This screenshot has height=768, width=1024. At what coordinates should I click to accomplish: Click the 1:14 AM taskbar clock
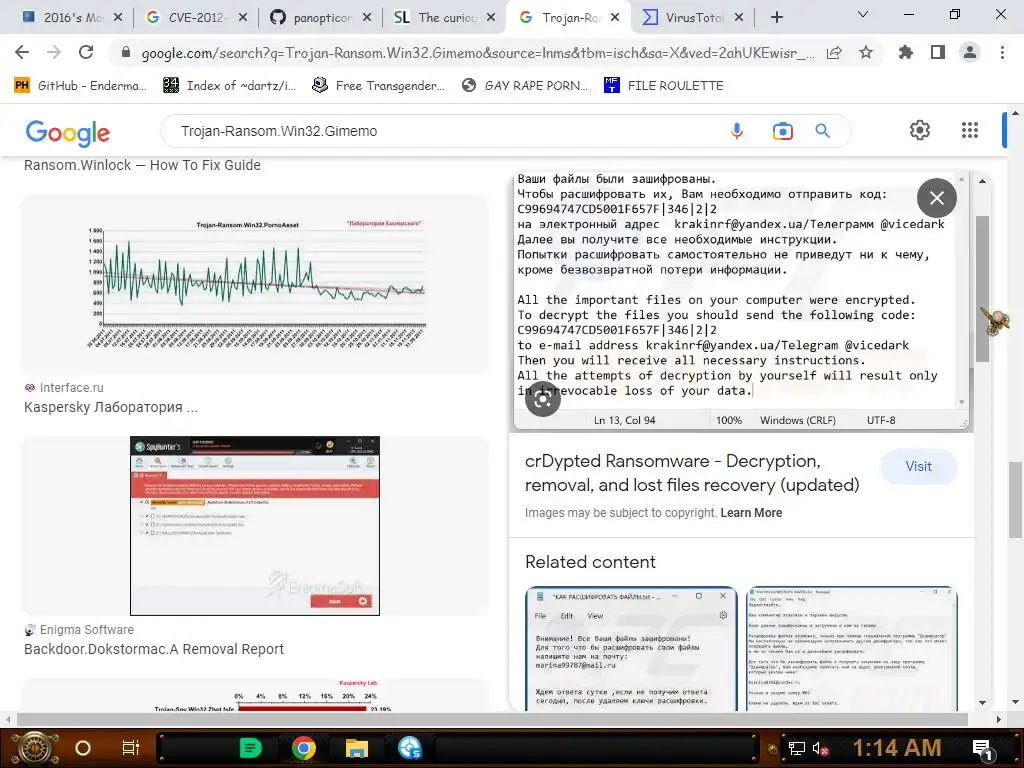point(897,748)
